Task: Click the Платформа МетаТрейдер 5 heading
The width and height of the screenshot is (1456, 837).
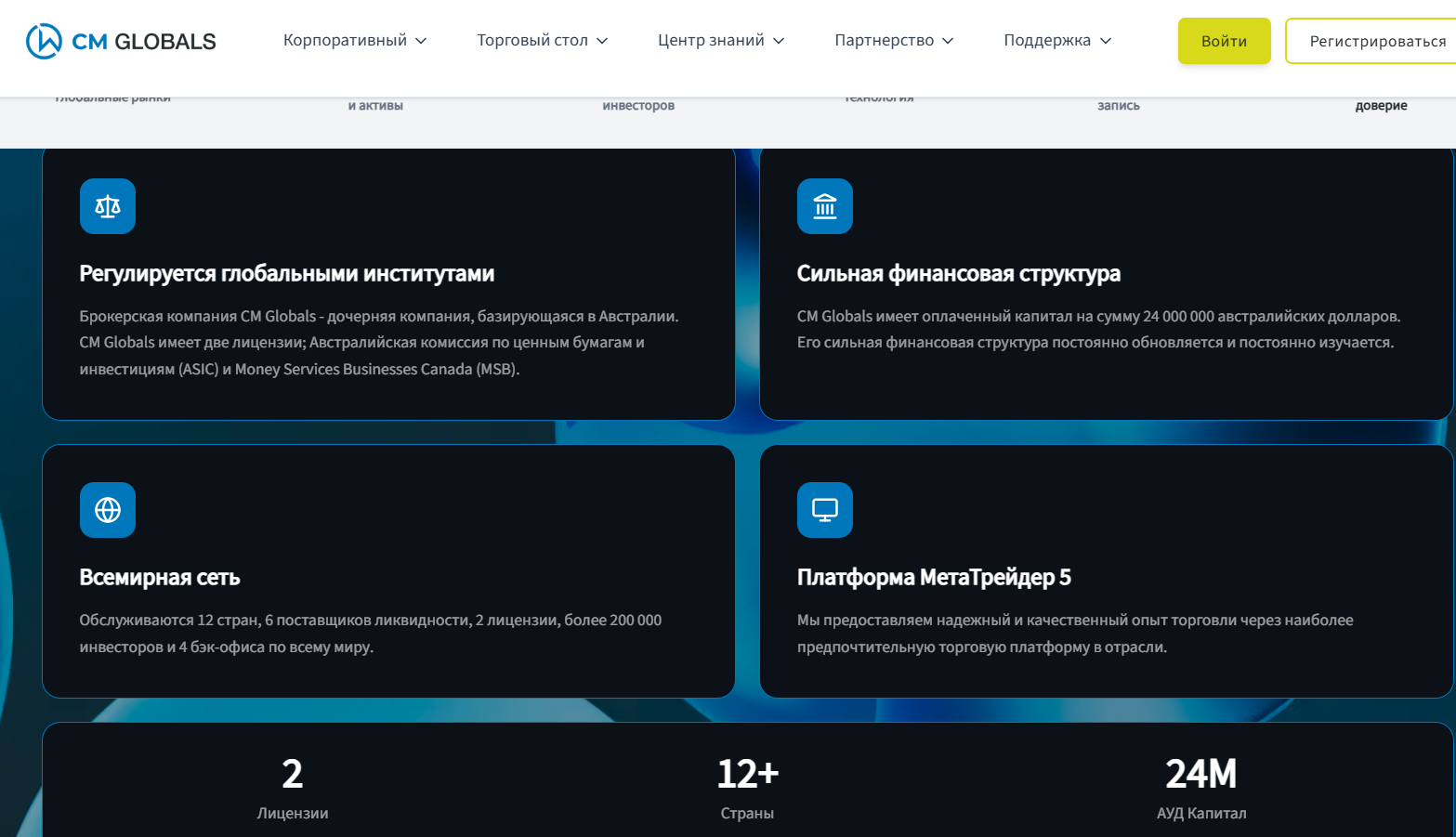Action: tap(933, 578)
